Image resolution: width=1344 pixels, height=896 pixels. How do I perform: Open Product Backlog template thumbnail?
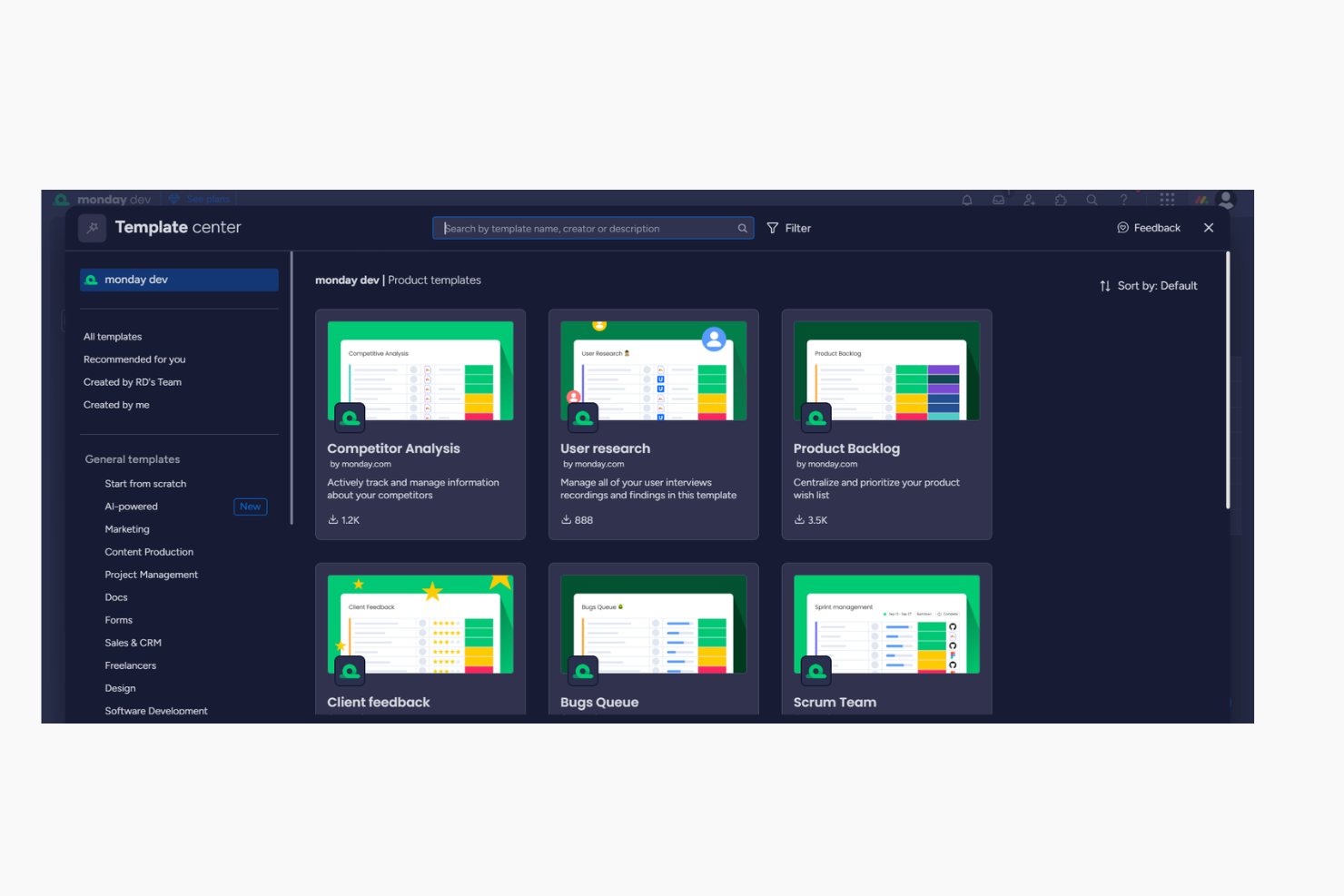(886, 370)
